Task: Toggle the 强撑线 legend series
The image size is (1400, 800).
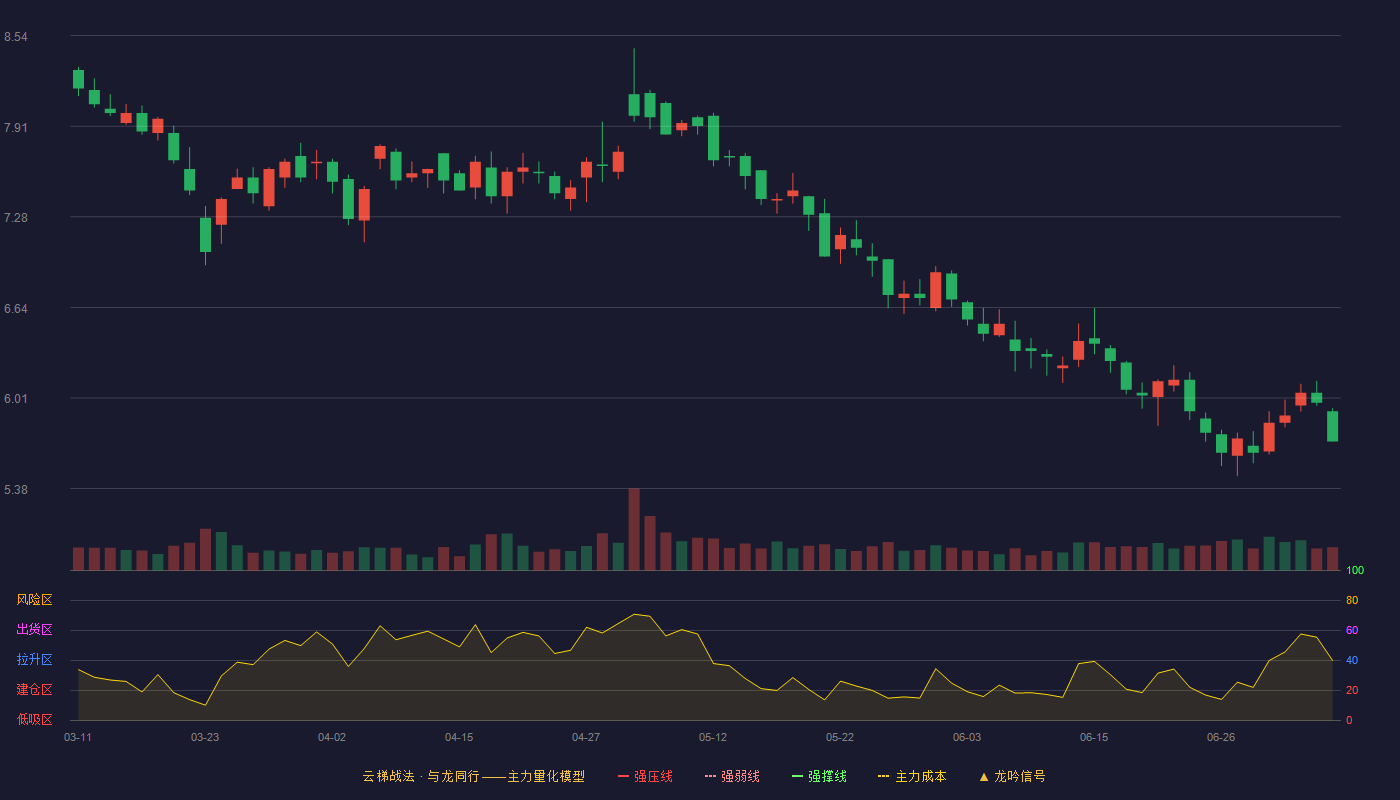Action: [x=819, y=776]
